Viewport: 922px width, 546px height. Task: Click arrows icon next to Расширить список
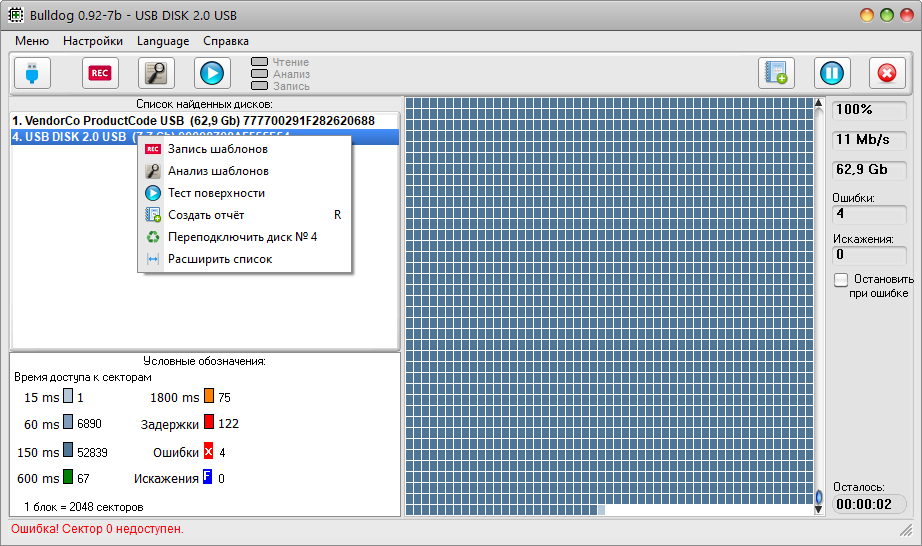pos(153,259)
